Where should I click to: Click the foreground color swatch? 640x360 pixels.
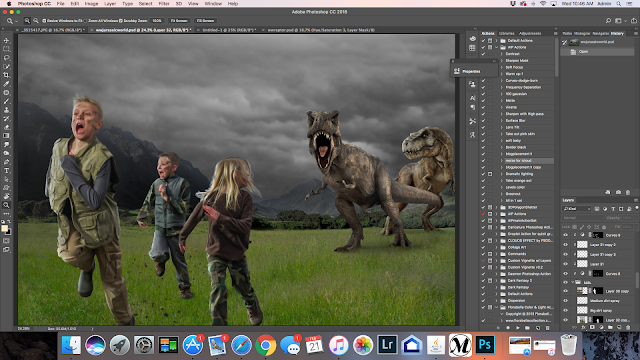click(x=4, y=228)
